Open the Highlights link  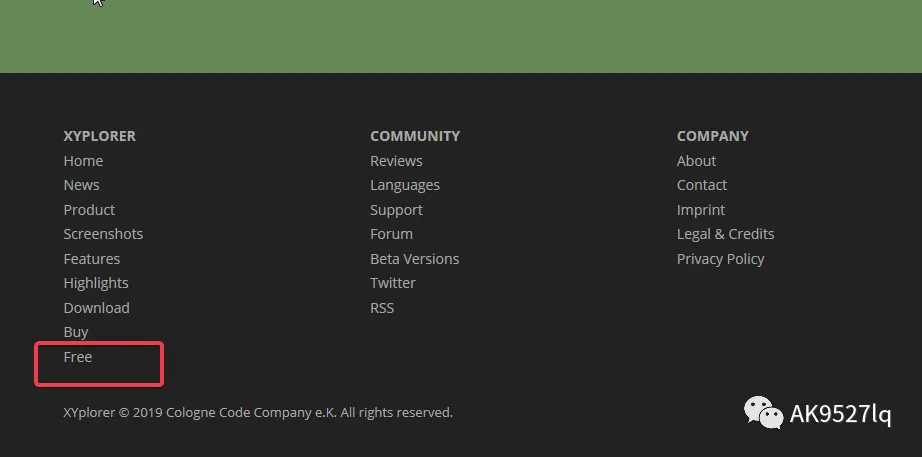coord(96,283)
